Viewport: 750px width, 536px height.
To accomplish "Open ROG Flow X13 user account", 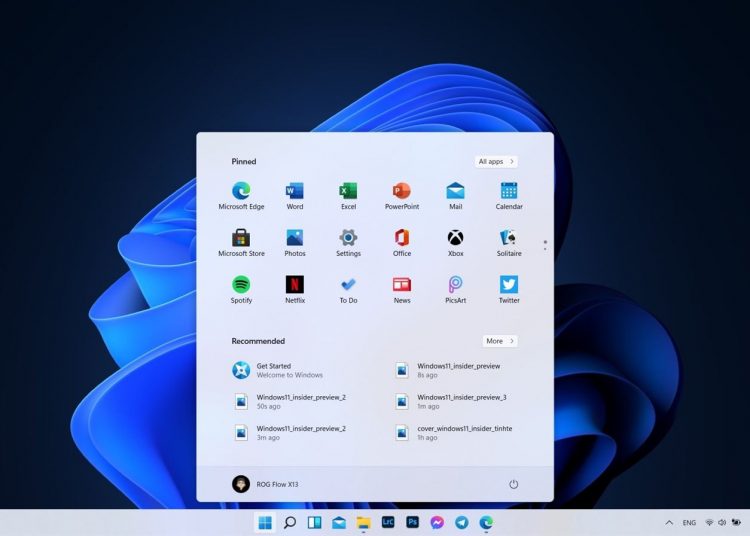I will coord(266,484).
